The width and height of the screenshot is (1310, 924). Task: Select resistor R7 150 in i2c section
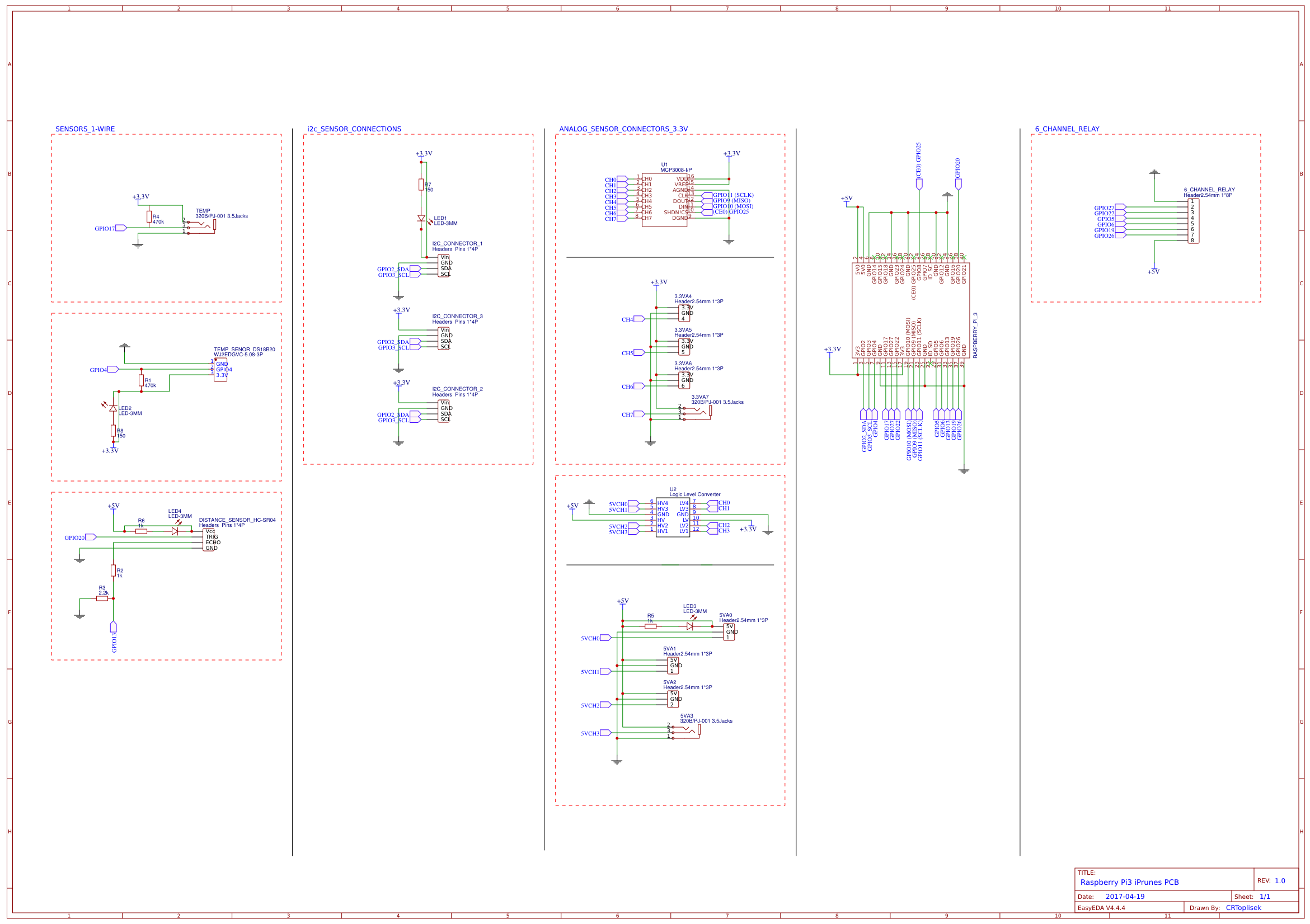coord(421,185)
